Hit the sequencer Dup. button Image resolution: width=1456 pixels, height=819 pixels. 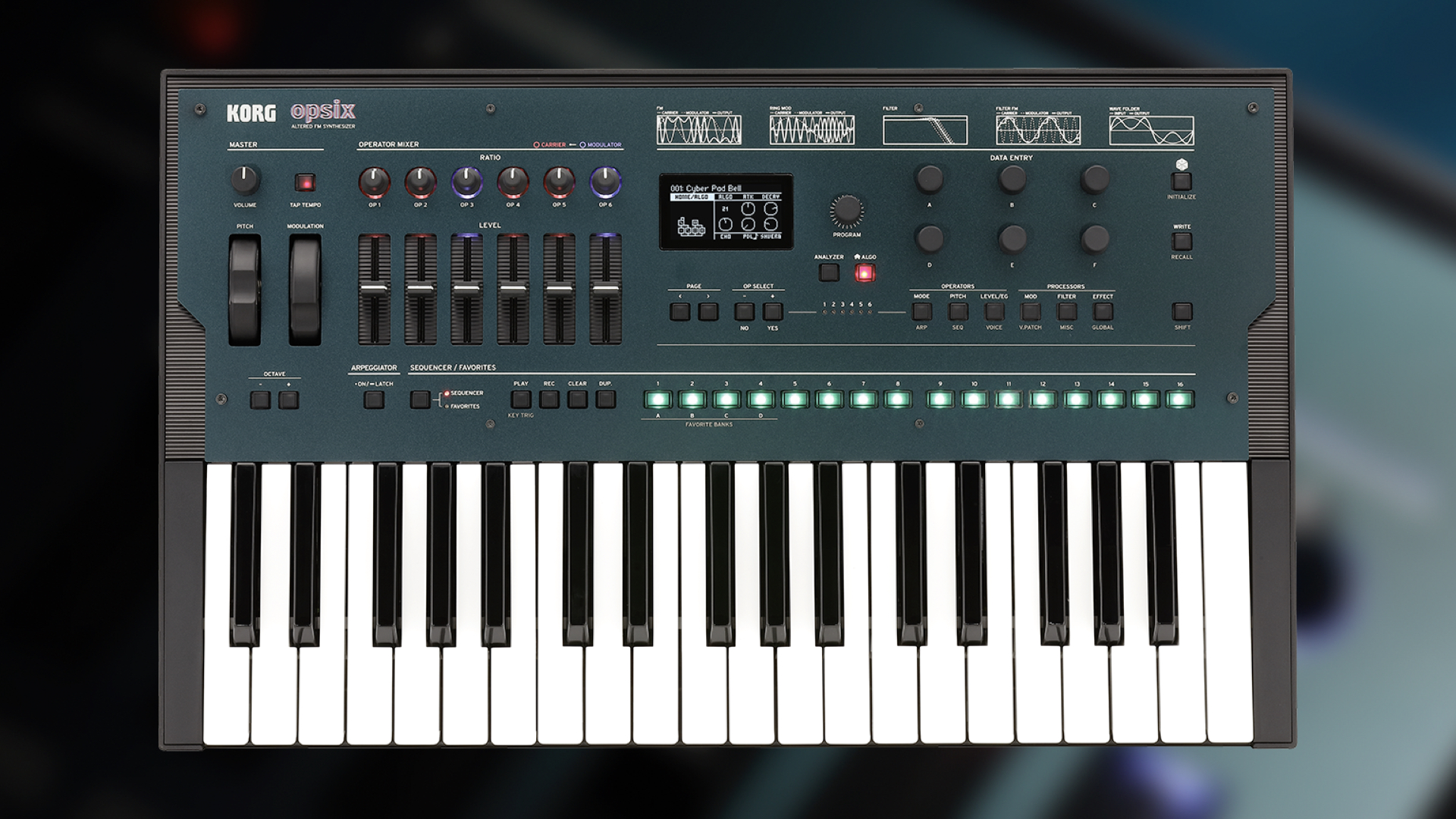click(605, 399)
